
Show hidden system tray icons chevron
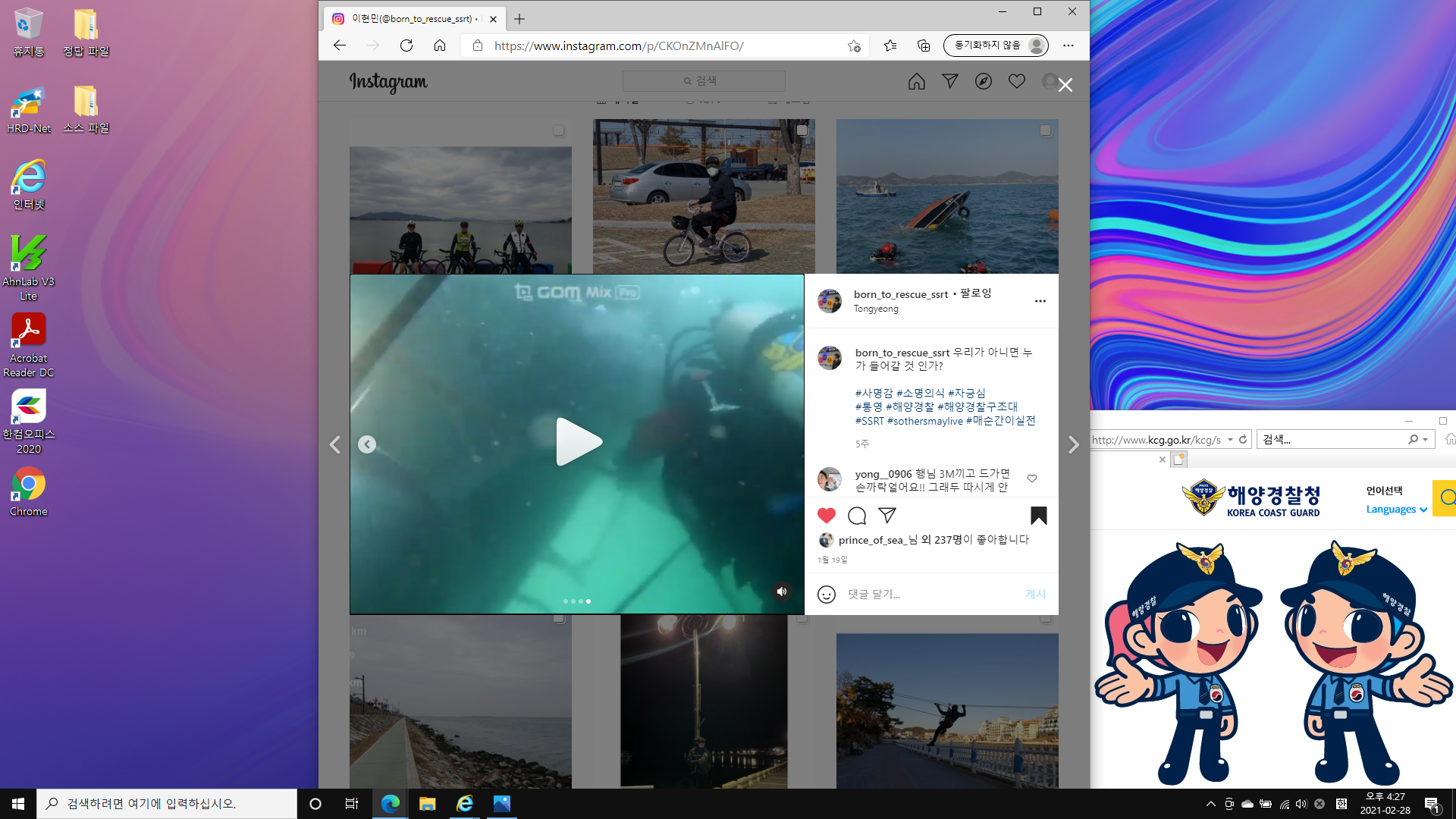(1210, 804)
